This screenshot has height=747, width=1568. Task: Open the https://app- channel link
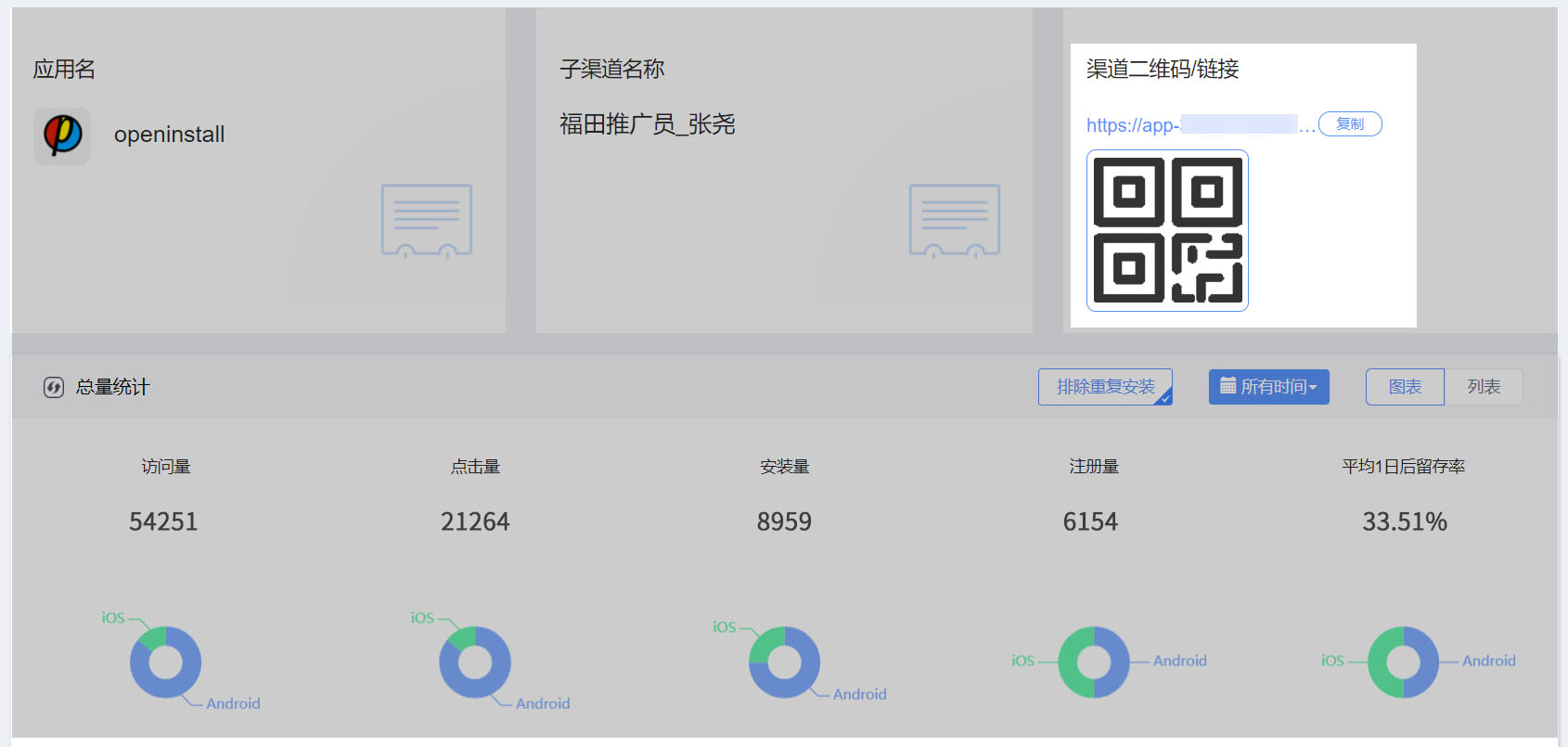(x=1201, y=125)
